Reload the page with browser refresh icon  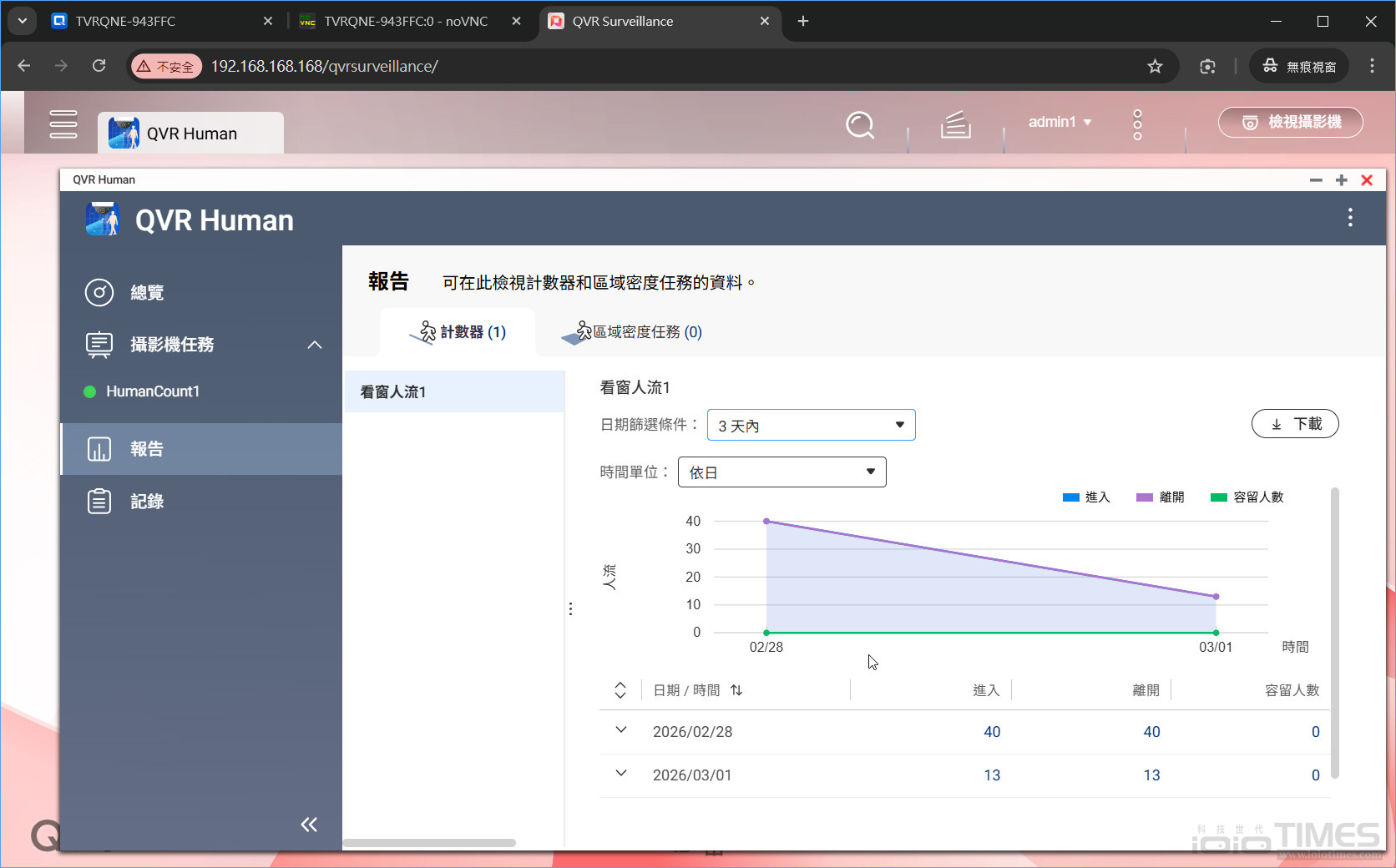[99, 66]
